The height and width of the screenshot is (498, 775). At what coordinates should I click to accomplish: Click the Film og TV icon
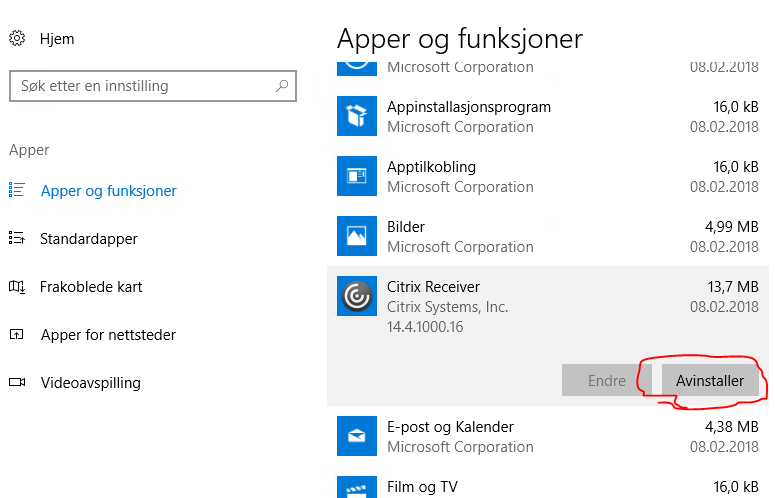pos(357,487)
